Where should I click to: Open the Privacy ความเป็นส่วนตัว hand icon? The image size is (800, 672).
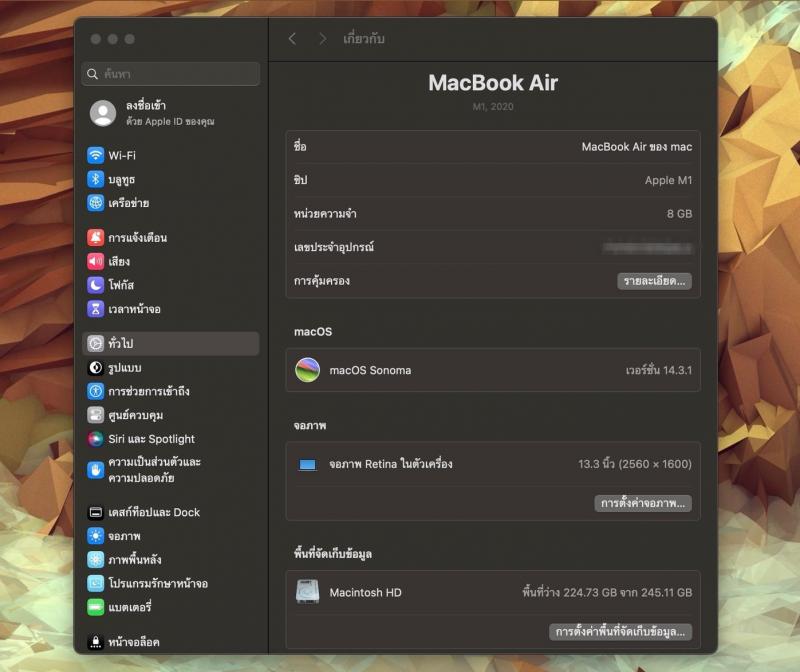(95, 470)
